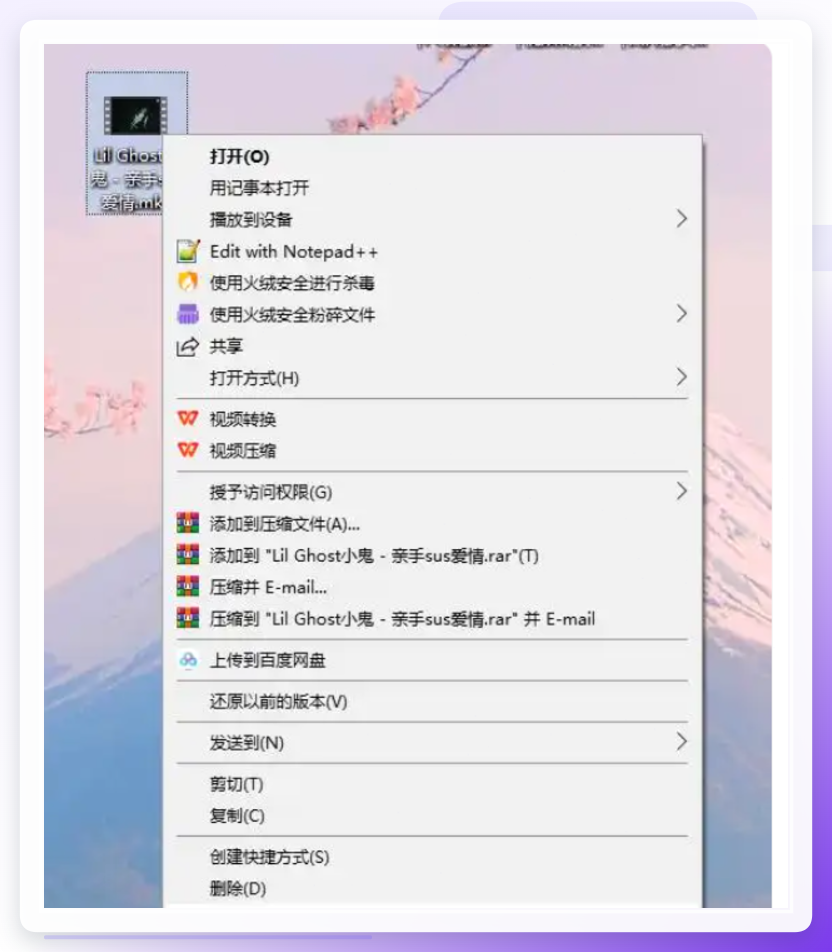Click the WinRAR icon beside 添加到压缩文件(A)
The width and height of the screenshot is (832, 952).
pos(188,523)
